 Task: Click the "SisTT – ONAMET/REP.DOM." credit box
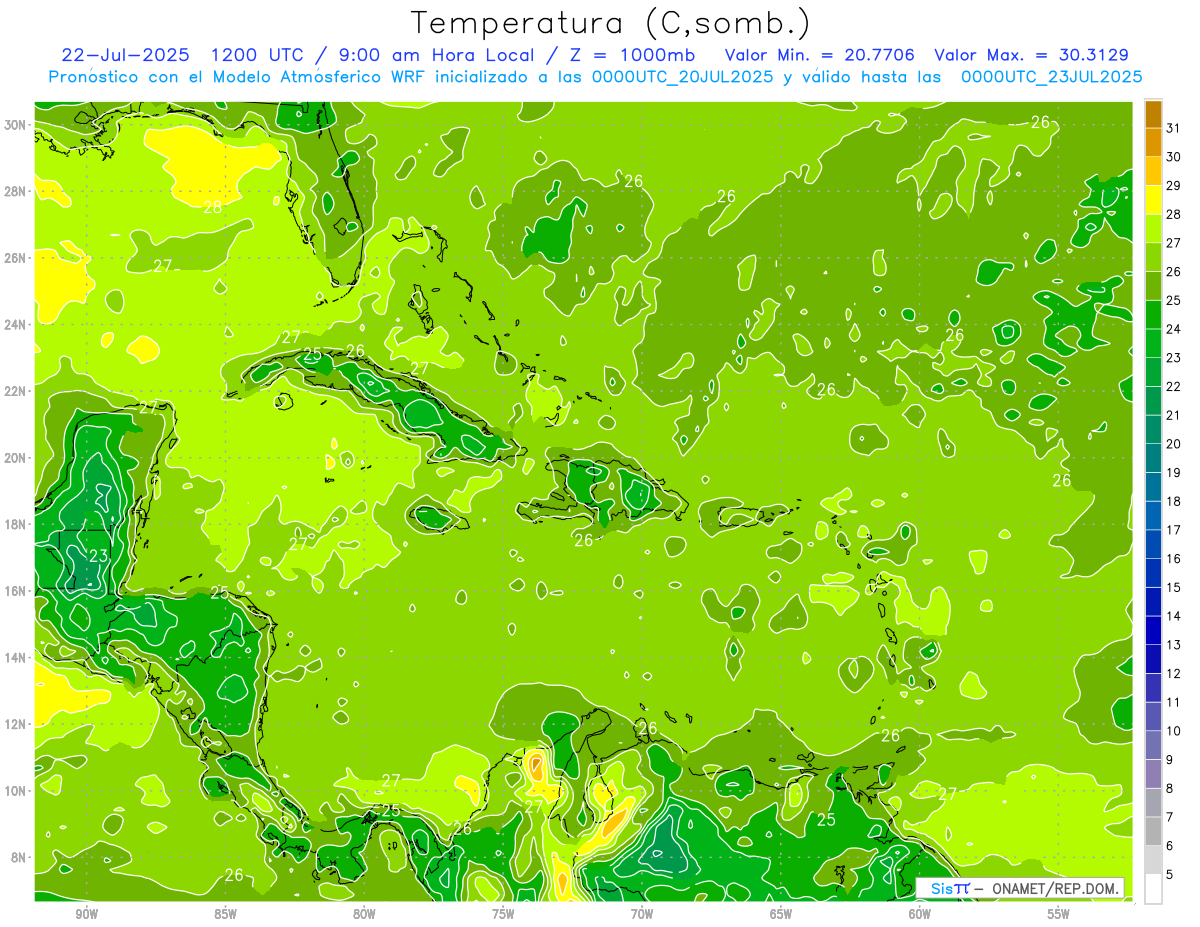(x=1020, y=888)
